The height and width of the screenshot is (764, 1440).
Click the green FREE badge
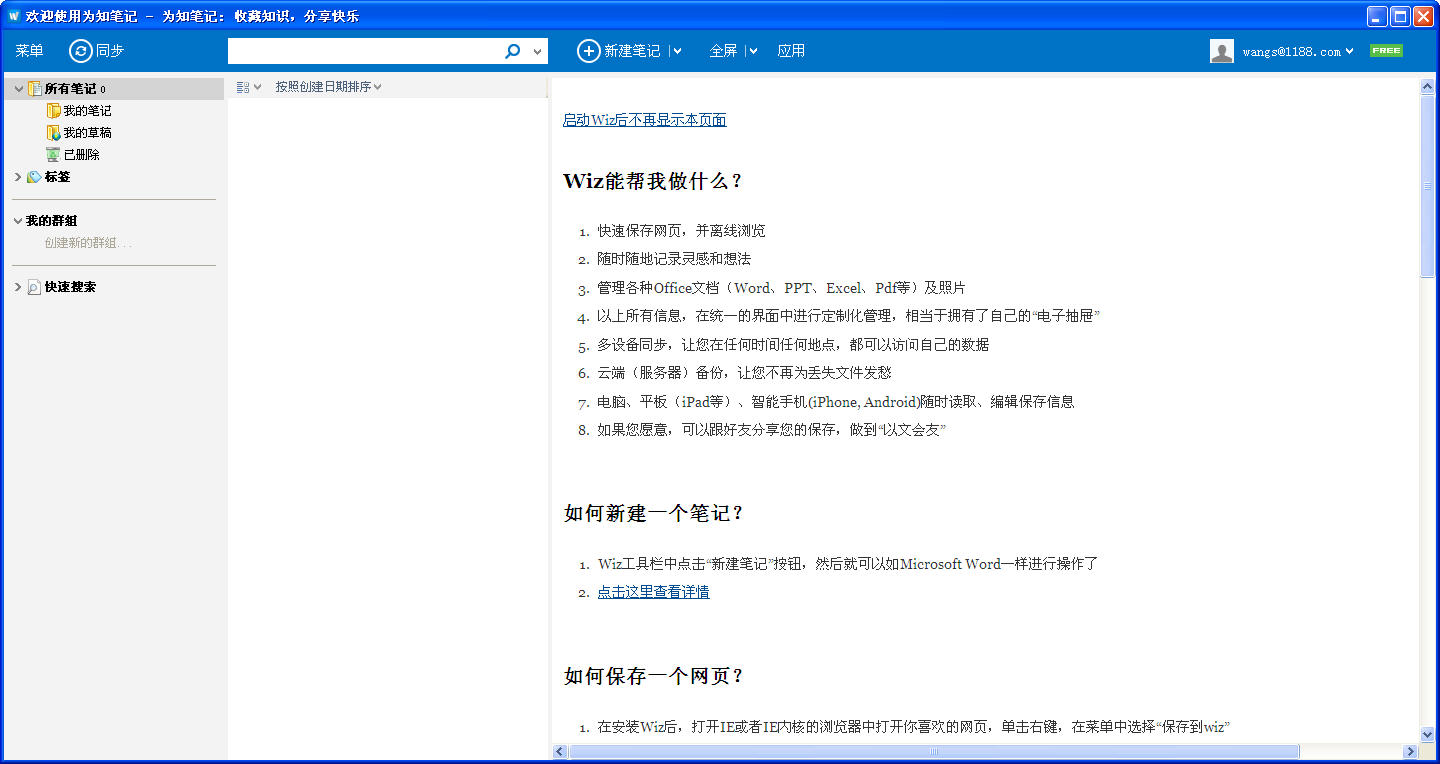1386,51
